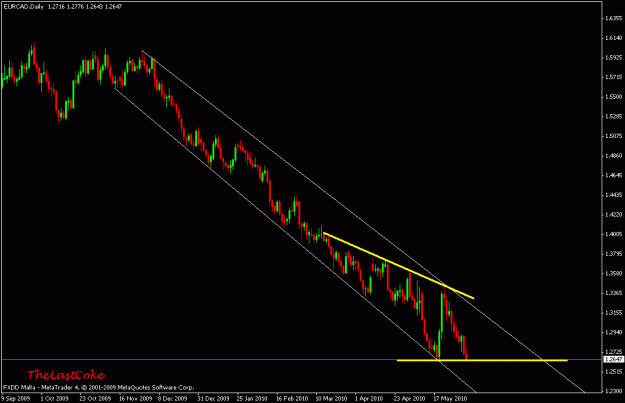Click the 1.4220 price axis label
Screen dimensions: 625x403
(x=613, y=215)
